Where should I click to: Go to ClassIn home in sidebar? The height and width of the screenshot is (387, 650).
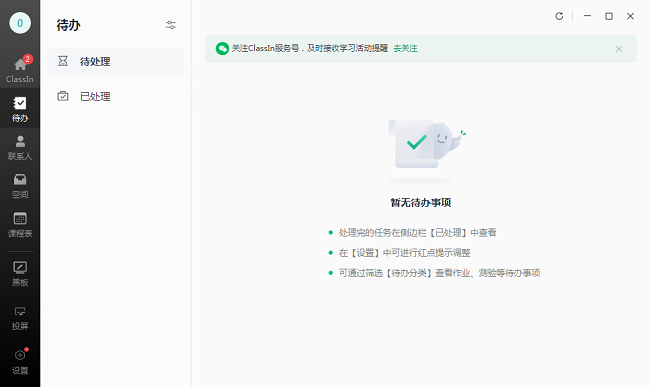click(x=20, y=69)
